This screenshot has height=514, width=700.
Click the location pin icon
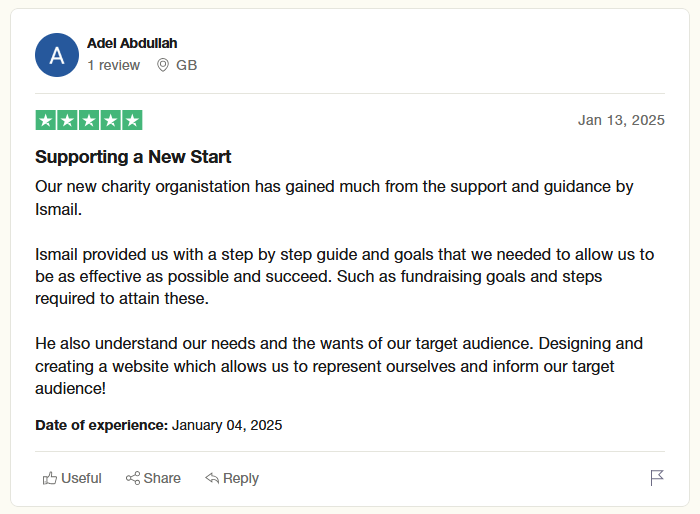click(x=163, y=65)
